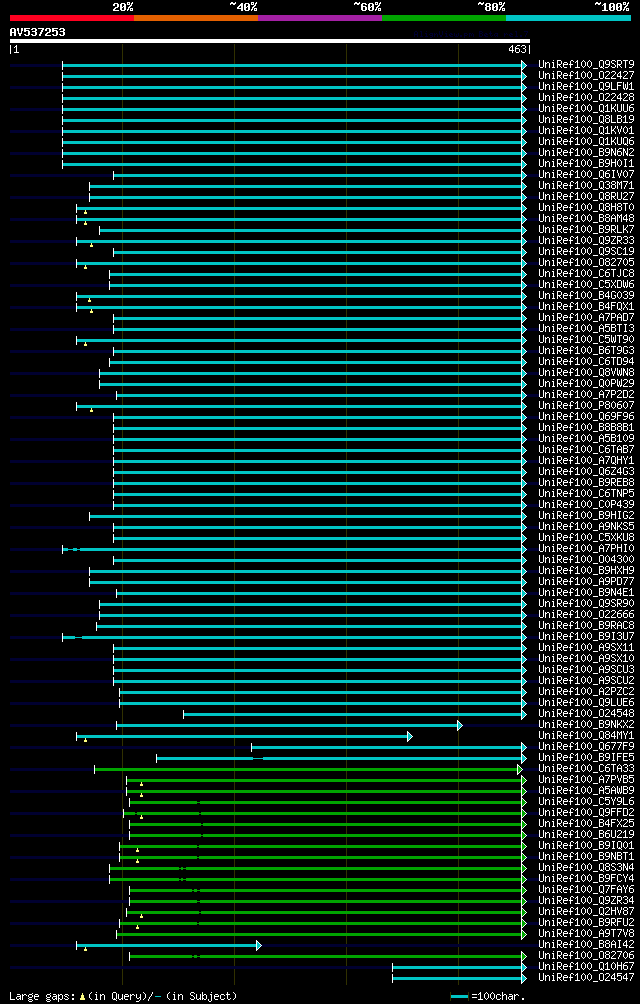Click the short cyan alignment bar for Q84MY1
This screenshot has width=640, height=1004.
(244, 736)
